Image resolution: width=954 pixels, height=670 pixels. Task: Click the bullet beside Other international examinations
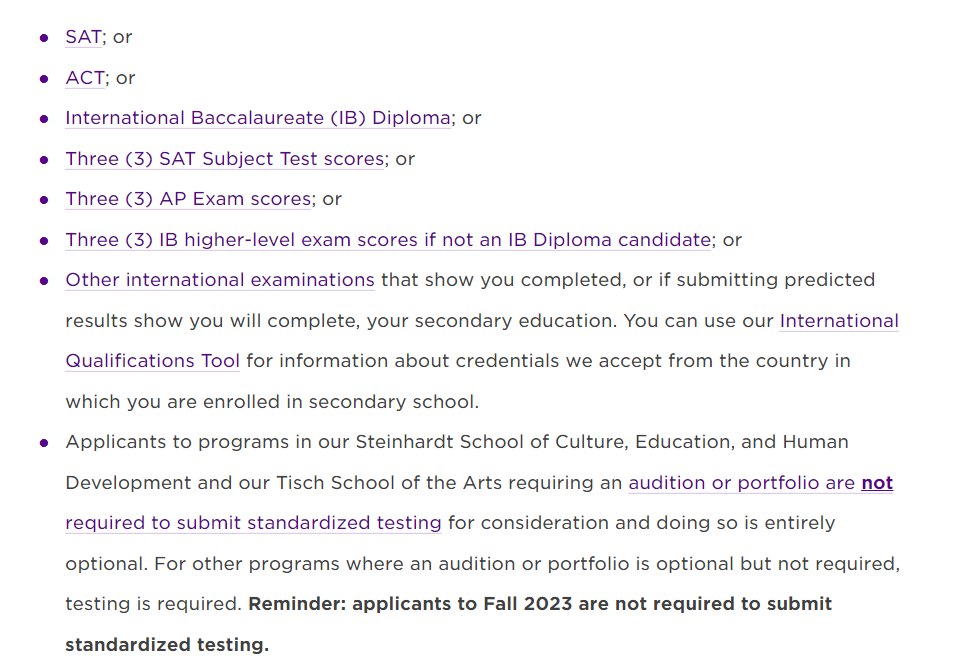pyautogui.click(x=44, y=281)
